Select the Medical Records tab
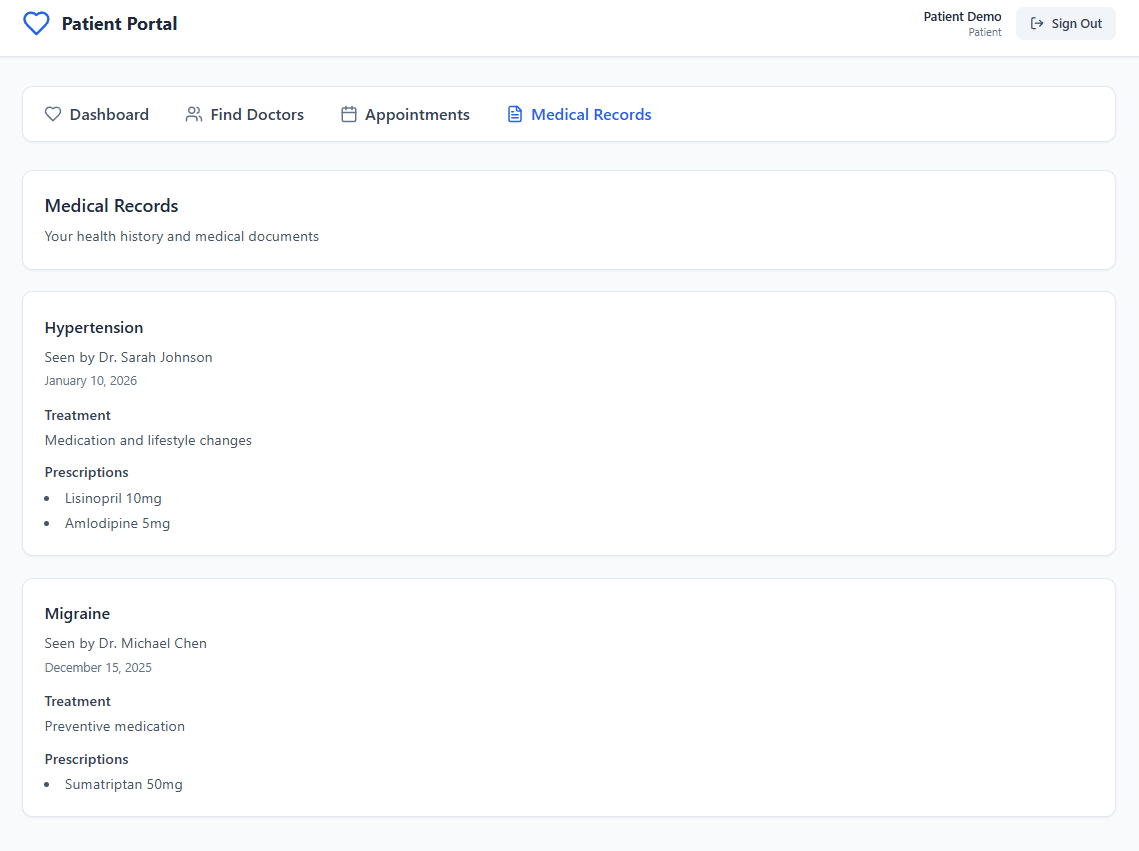The height and width of the screenshot is (851, 1139). click(x=579, y=114)
